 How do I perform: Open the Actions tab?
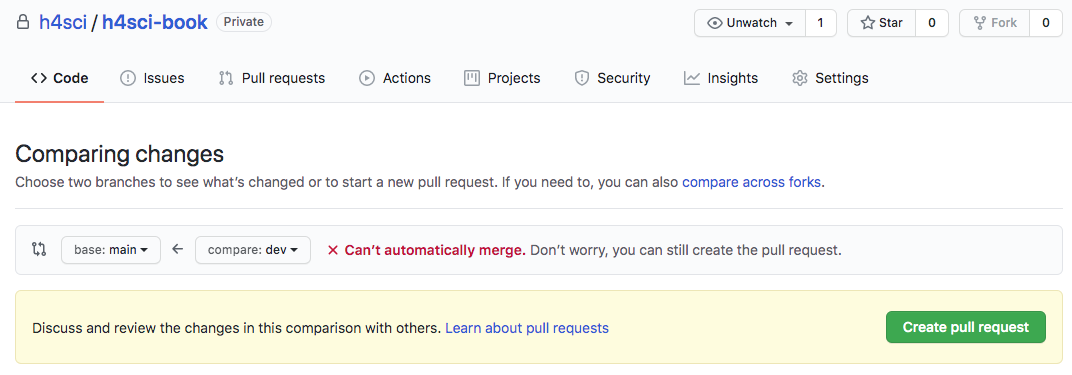click(x=395, y=78)
